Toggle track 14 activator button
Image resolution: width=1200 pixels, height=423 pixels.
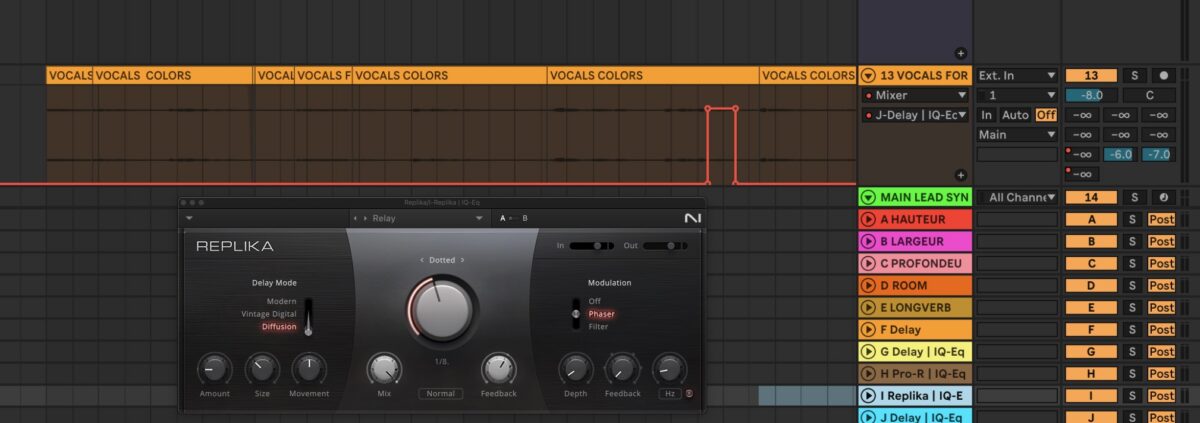(1091, 197)
